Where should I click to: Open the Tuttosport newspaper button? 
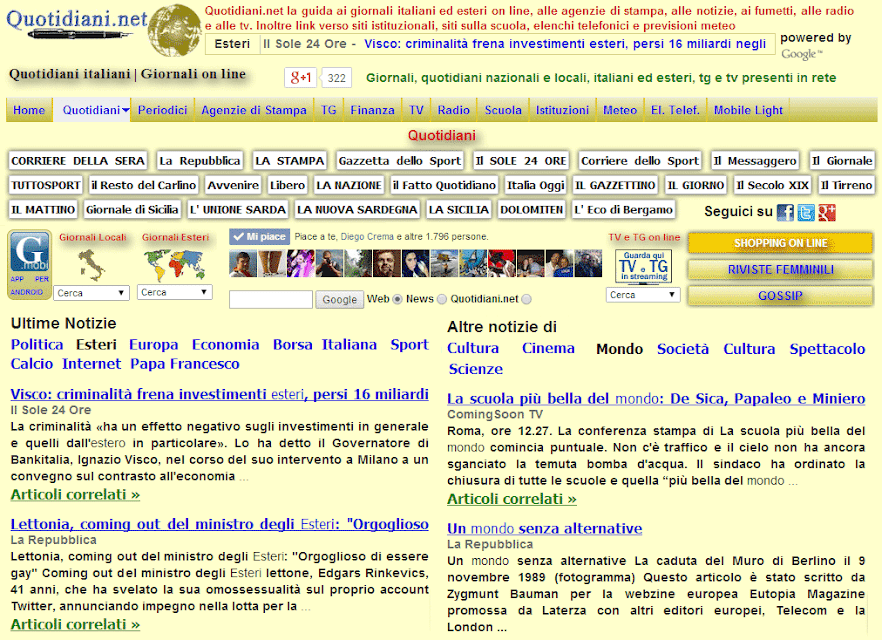[46, 185]
